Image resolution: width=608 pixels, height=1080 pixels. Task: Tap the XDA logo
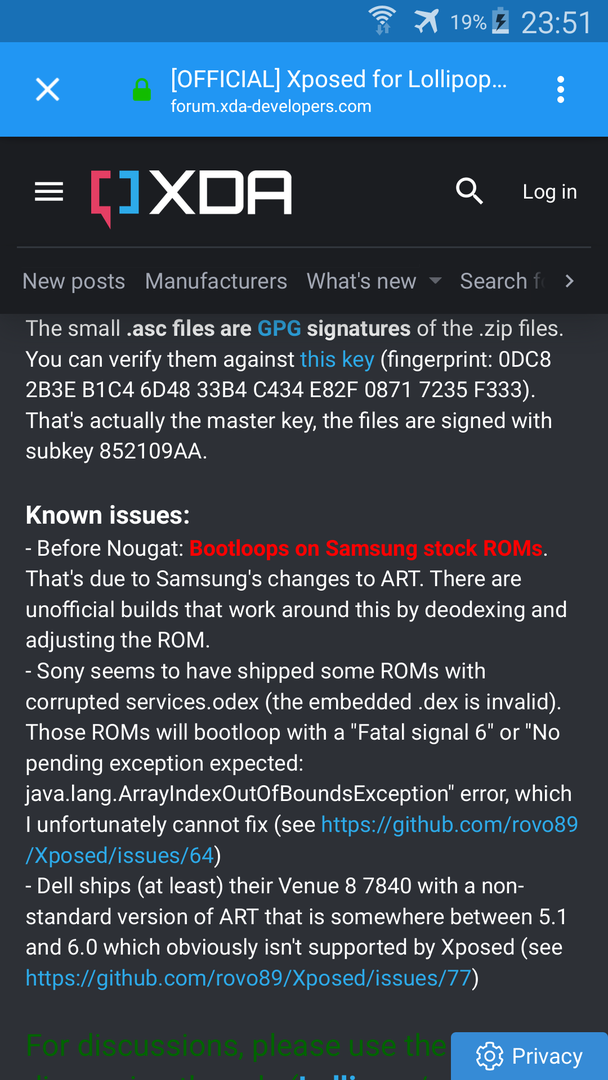click(191, 198)
